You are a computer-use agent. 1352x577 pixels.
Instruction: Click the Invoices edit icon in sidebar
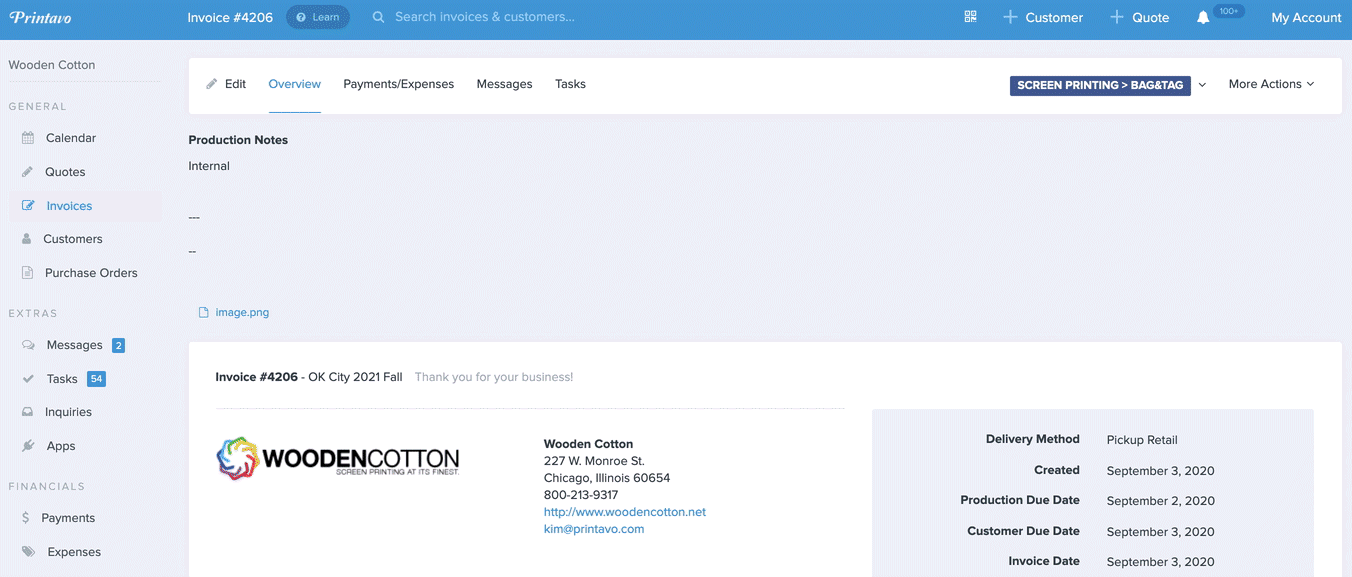click(28, 206)
